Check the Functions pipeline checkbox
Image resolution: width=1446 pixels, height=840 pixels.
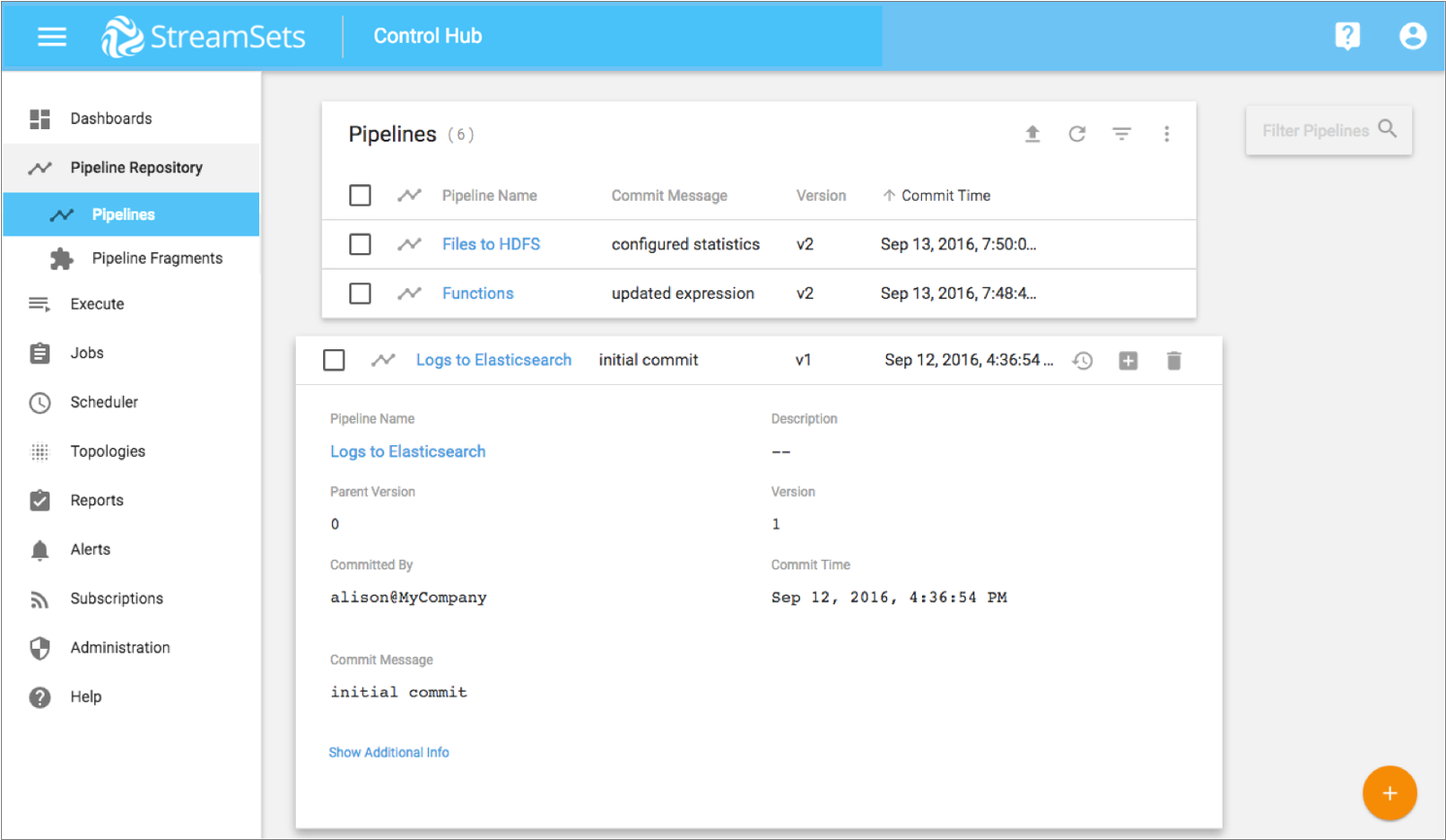coord(360,293)
